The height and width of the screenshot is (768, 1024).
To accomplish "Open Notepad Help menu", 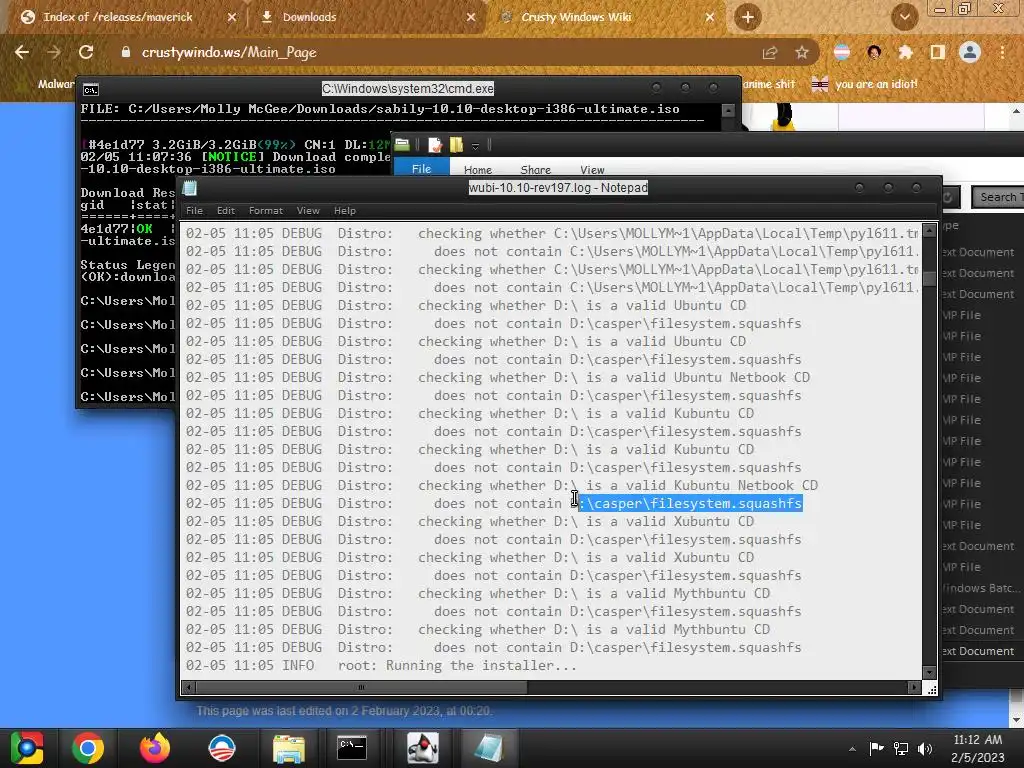I will (345, 210).
